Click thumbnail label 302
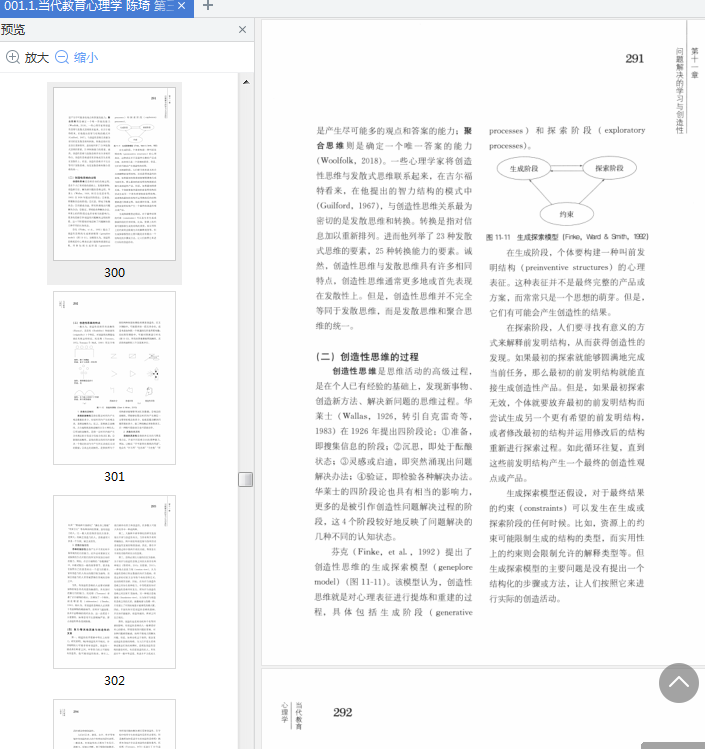Viewport: 705px width, 749px height. (114, 681)
